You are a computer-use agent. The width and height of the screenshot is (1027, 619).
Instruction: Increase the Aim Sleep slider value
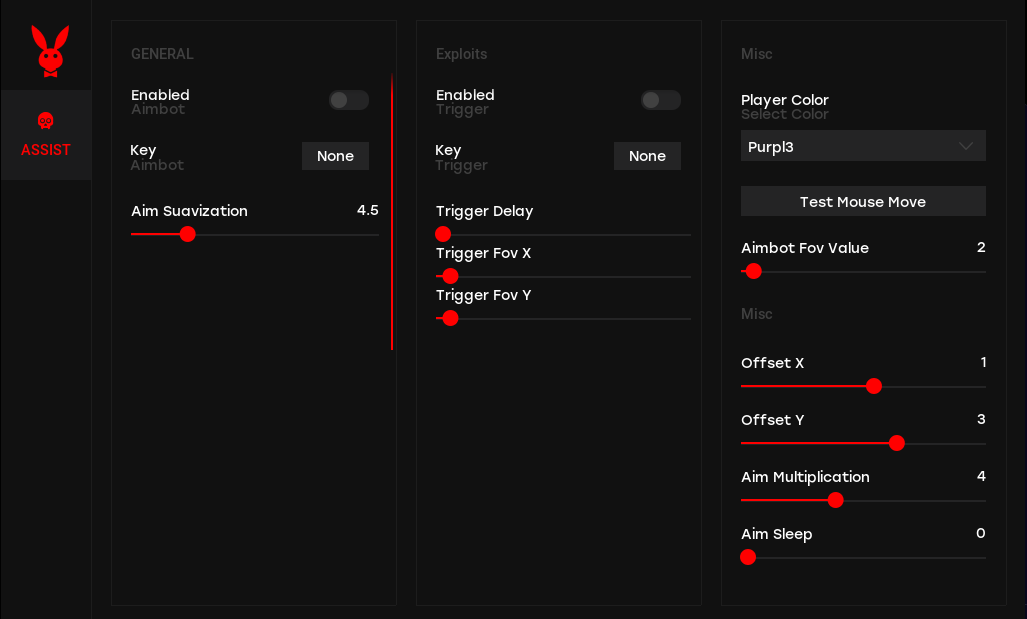point(748,557)
